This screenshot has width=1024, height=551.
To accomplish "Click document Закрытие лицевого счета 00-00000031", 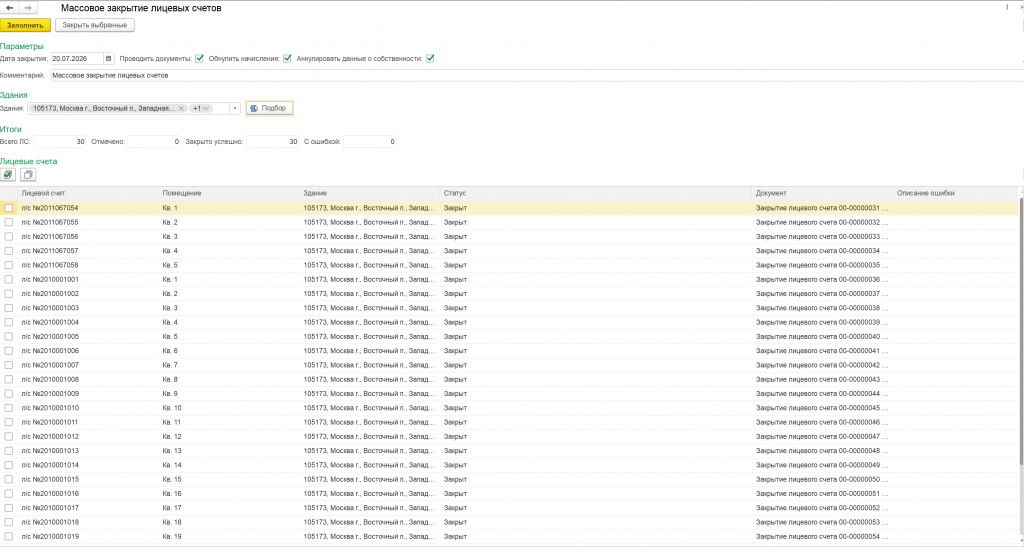I will coord(822,208).
